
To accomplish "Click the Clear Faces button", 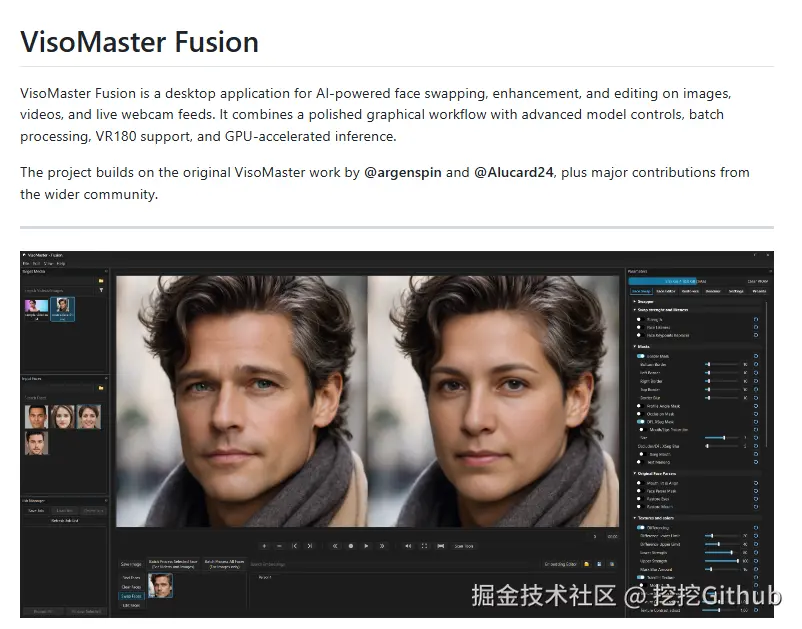I will pyautogui.click(x=131, y=587).
